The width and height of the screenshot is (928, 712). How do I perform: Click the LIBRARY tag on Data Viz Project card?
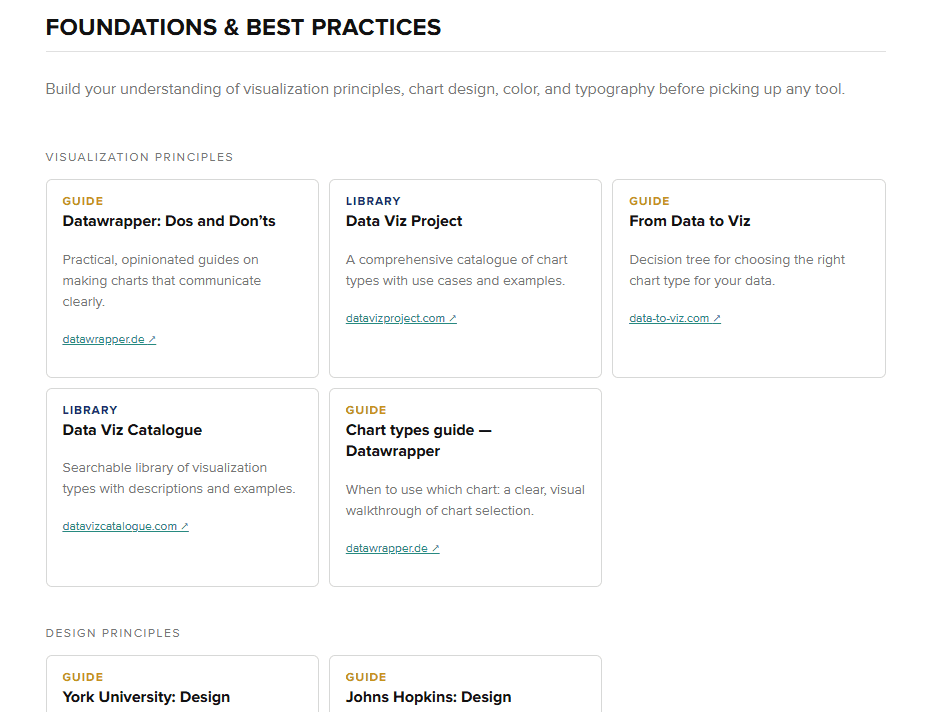(373, 201)
